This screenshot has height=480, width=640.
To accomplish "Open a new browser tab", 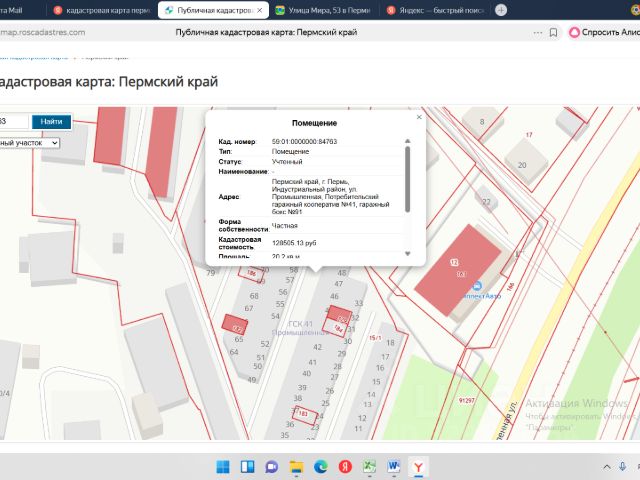I will point(501,10).
